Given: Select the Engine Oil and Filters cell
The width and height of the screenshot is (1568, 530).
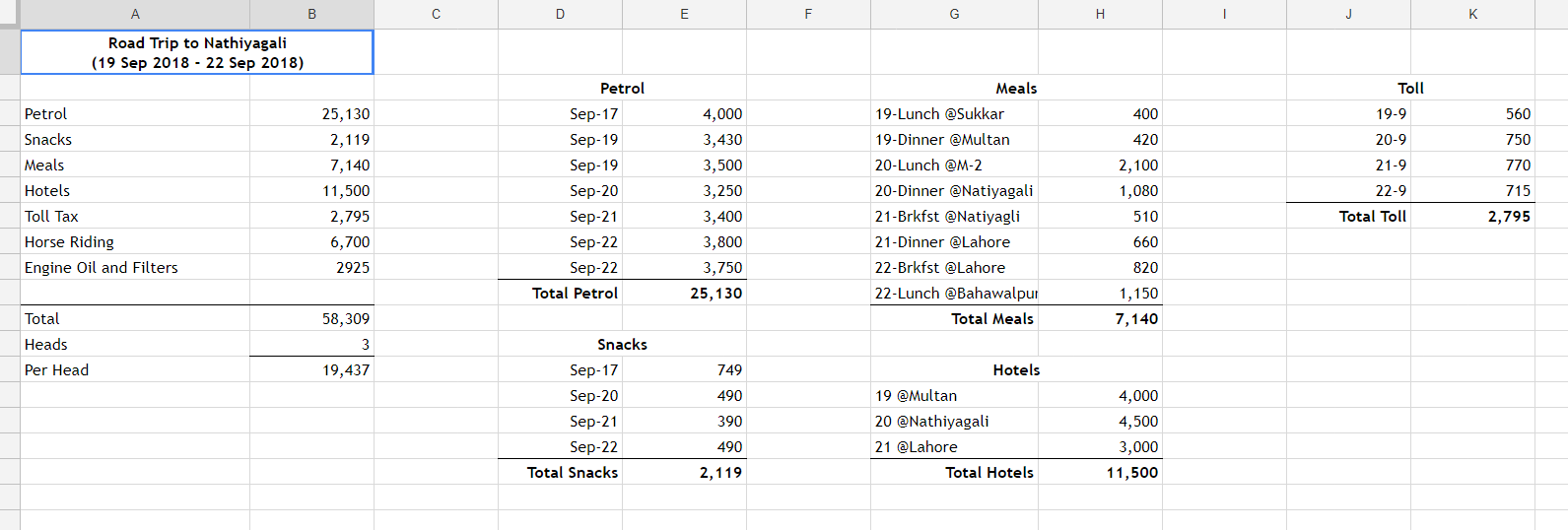Looking at the screenshot, I should (135, 267).
